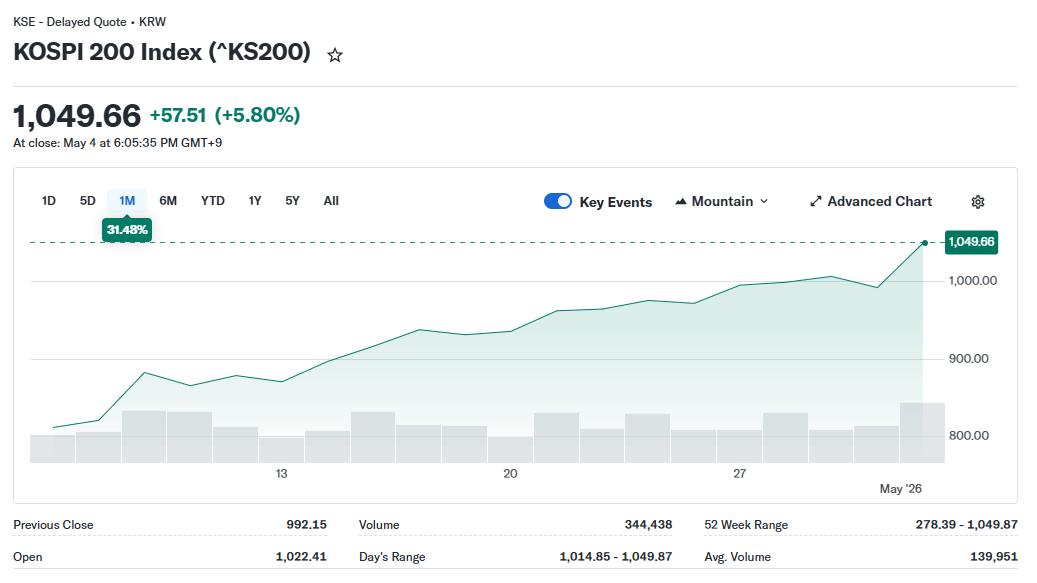Expand the Mountain chart type dropdown chevron
Image resolution: width=1037 pixels, height=583 pixels.
[764, 202]
